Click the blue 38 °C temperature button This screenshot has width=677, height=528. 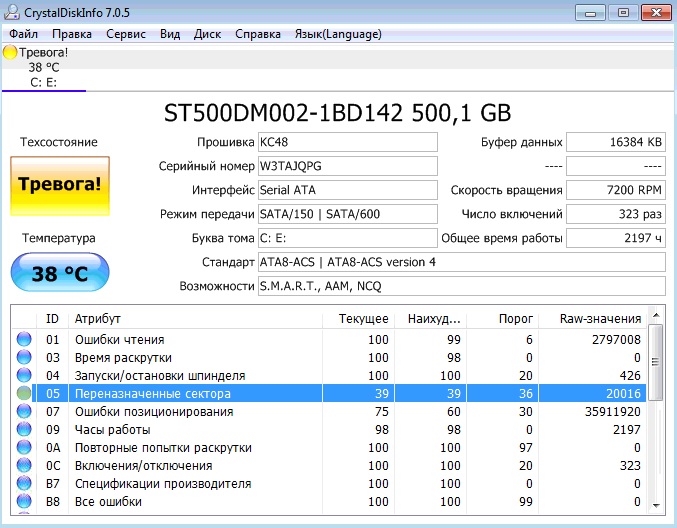(x=60, y=272)
